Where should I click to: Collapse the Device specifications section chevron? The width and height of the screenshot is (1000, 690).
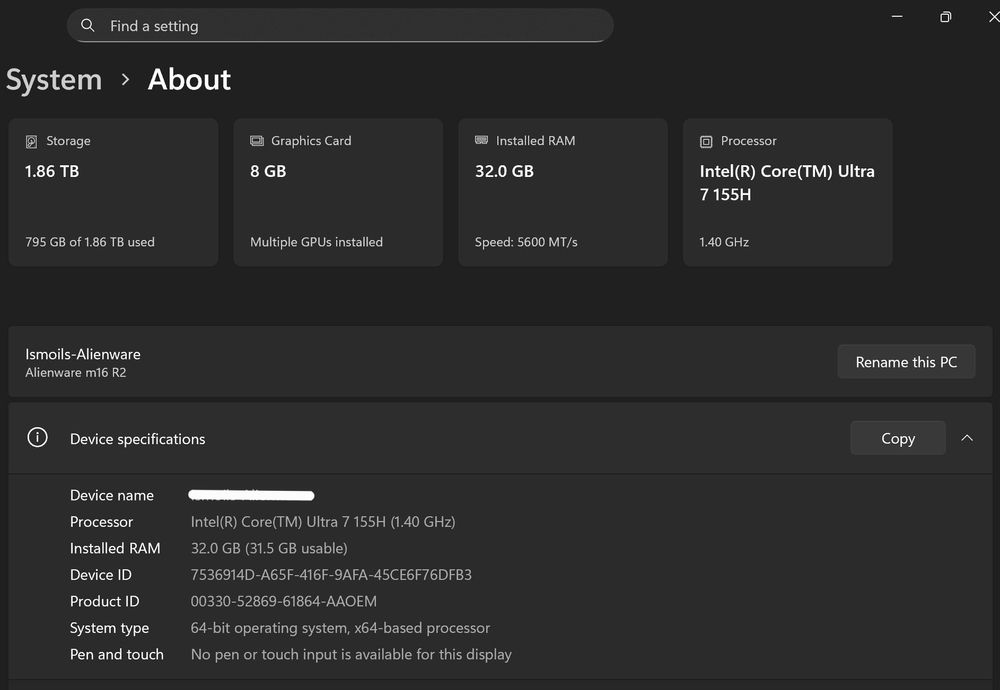pyautogui.click(x=967, y=438)
